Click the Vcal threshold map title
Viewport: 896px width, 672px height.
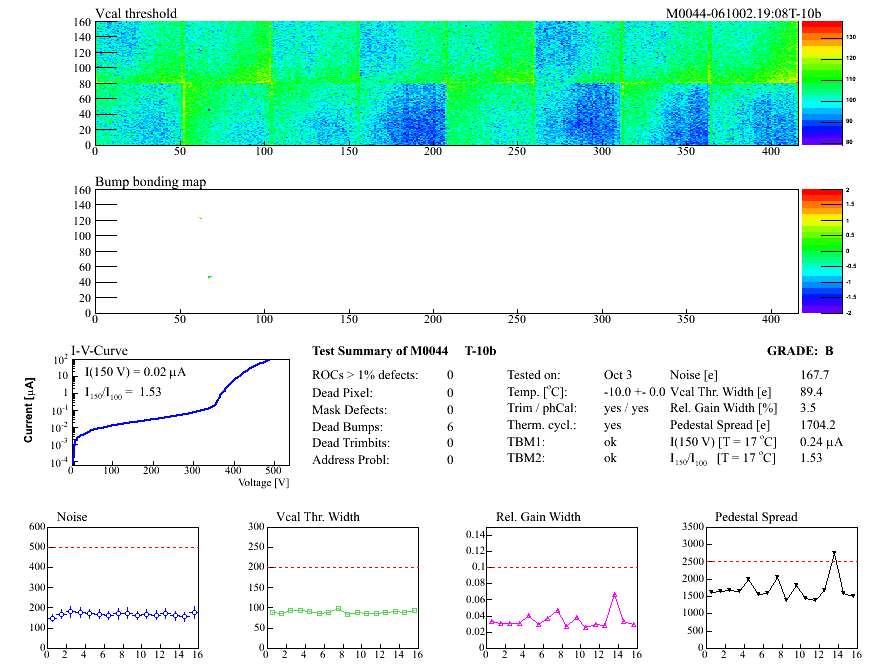coord(136,13)
